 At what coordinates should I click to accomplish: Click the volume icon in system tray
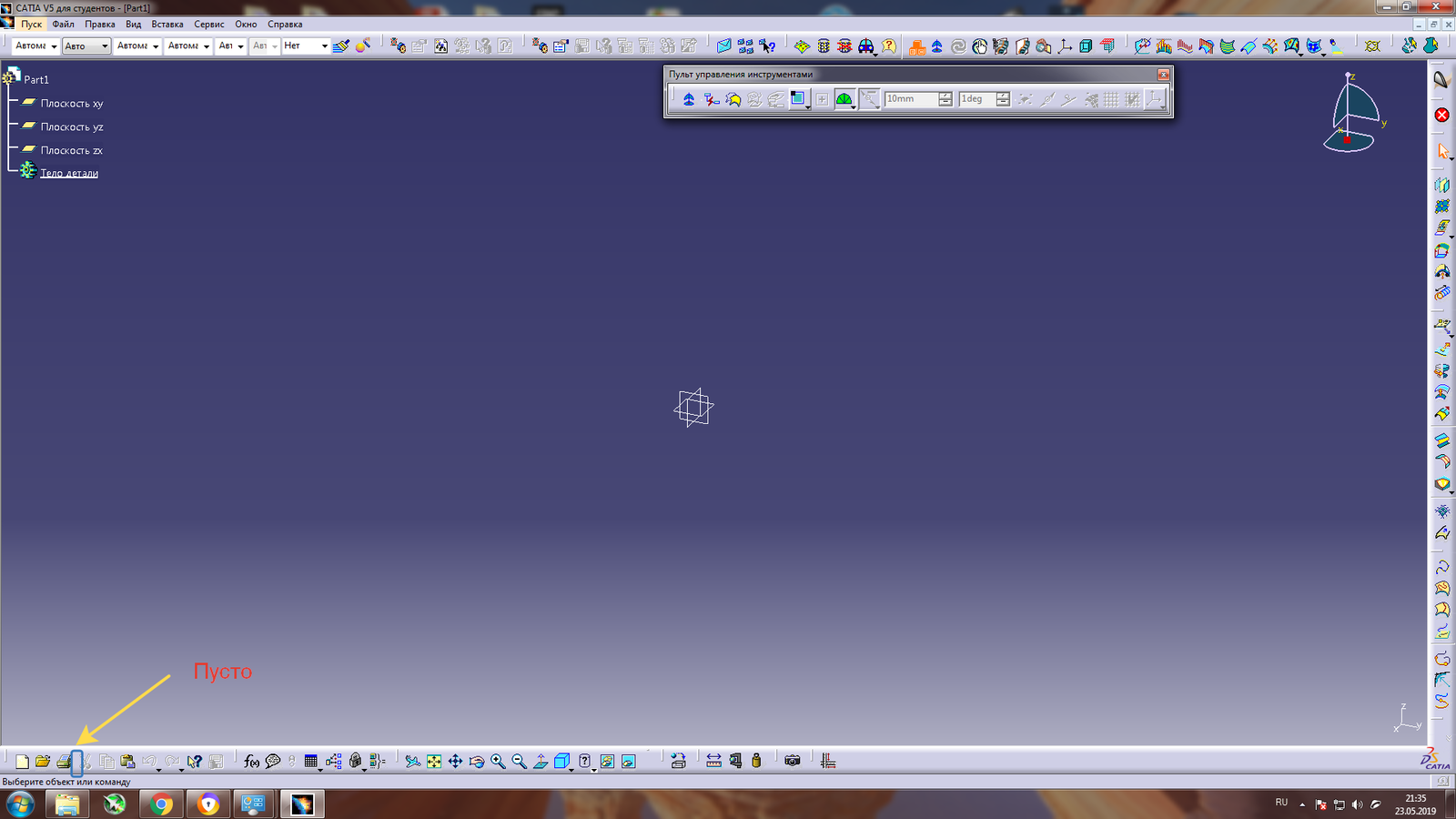(x=1357, y=804)
